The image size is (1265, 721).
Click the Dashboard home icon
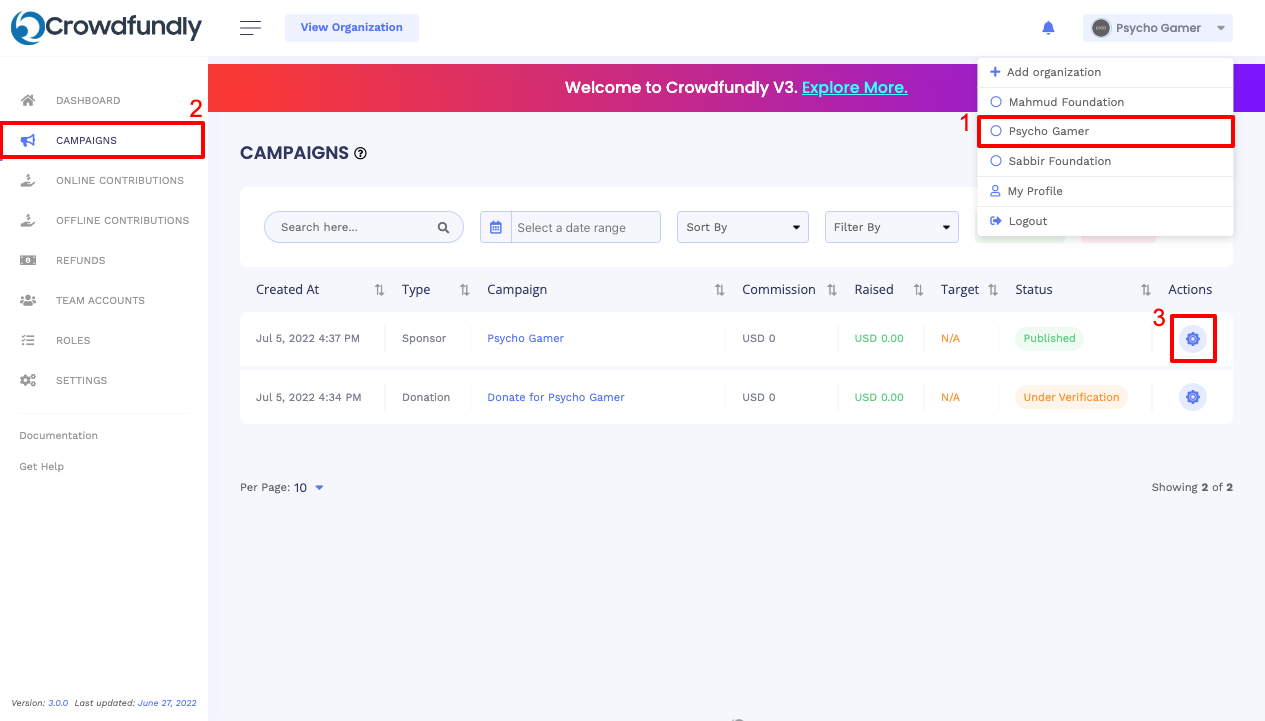pyautogui.click(x=28, y=100)
